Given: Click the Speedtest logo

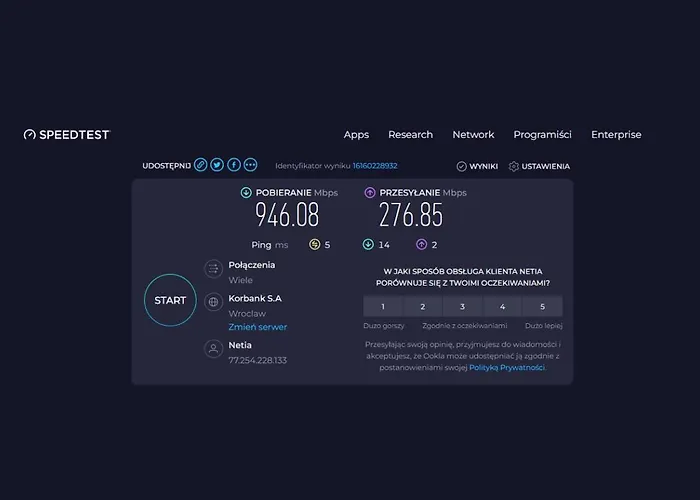Looking at the screenshot, I should pos(66,135).
